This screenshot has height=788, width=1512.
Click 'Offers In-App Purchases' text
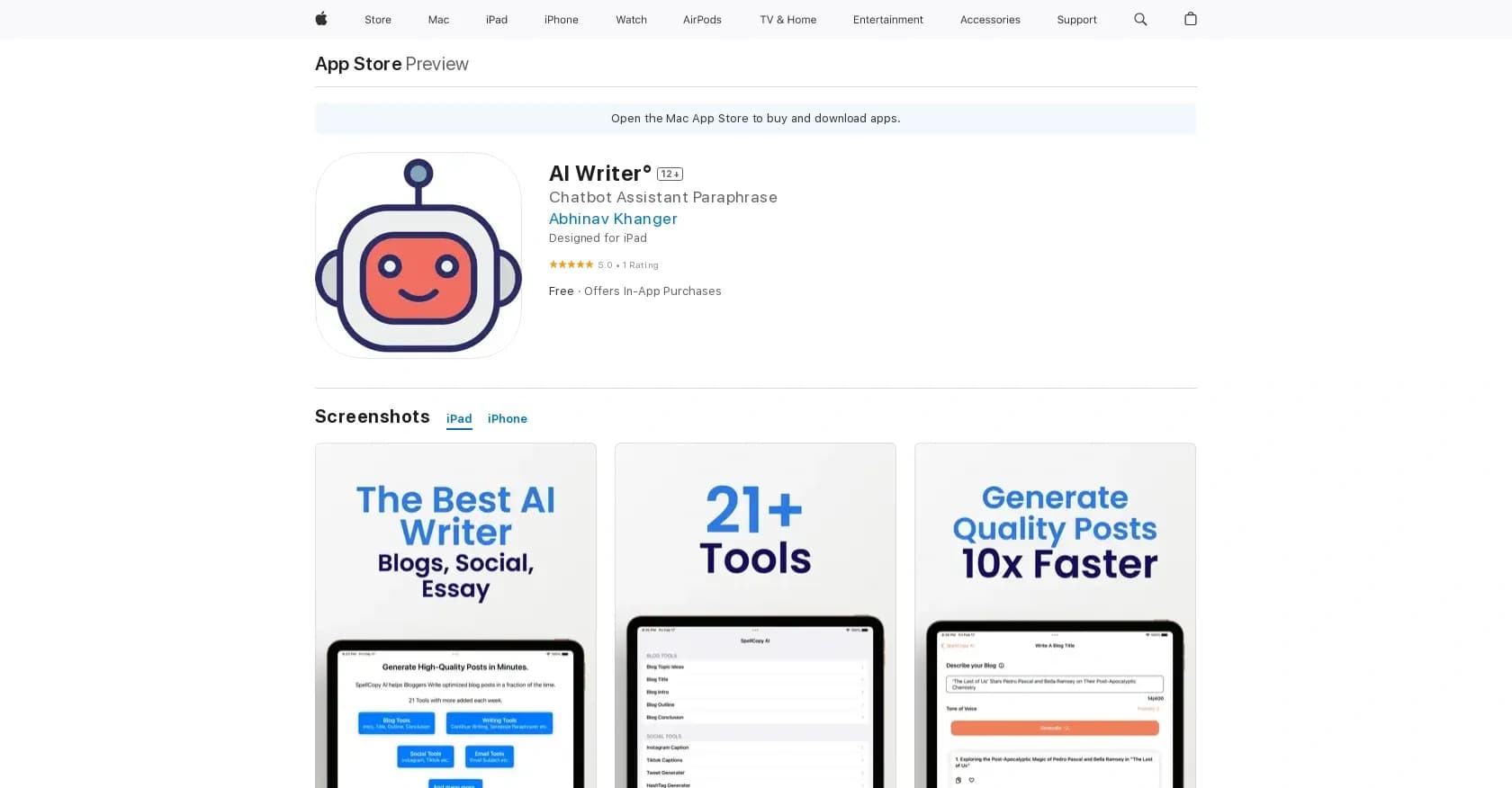652,291
